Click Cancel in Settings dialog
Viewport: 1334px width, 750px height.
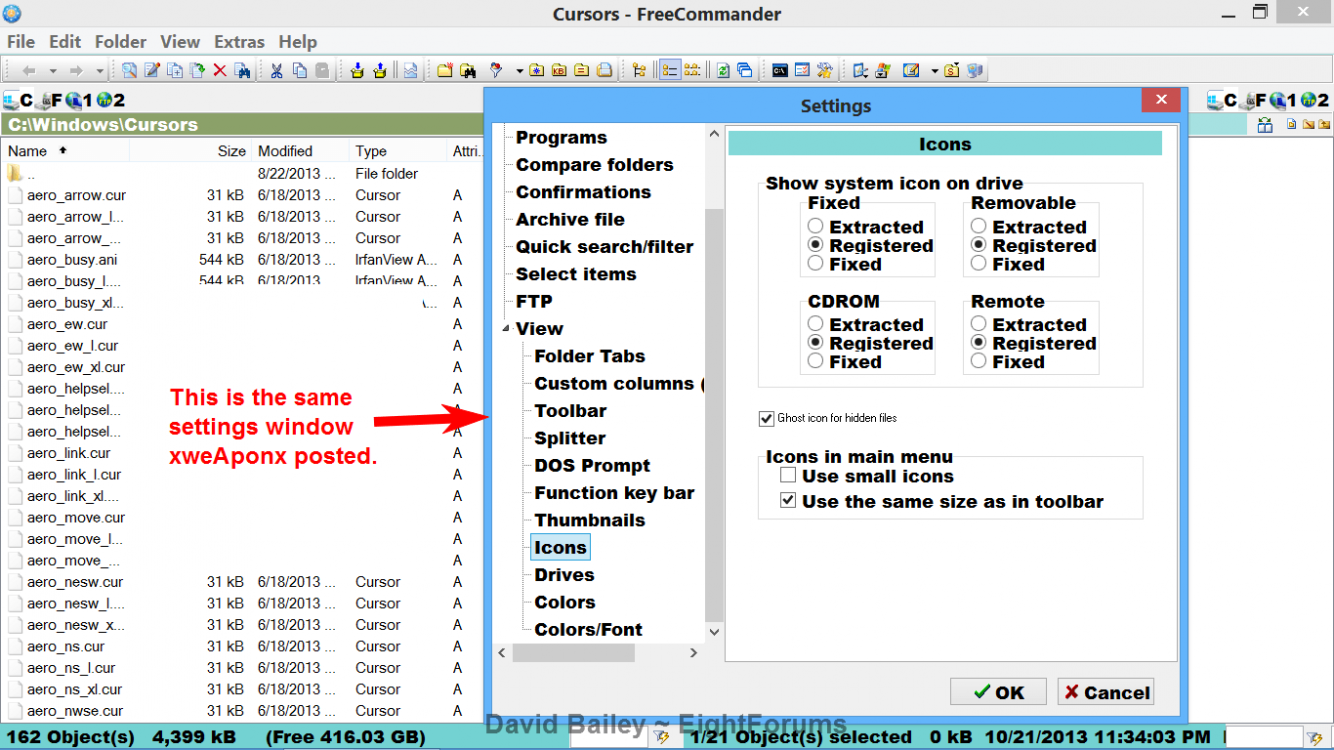click(1106, 692)
